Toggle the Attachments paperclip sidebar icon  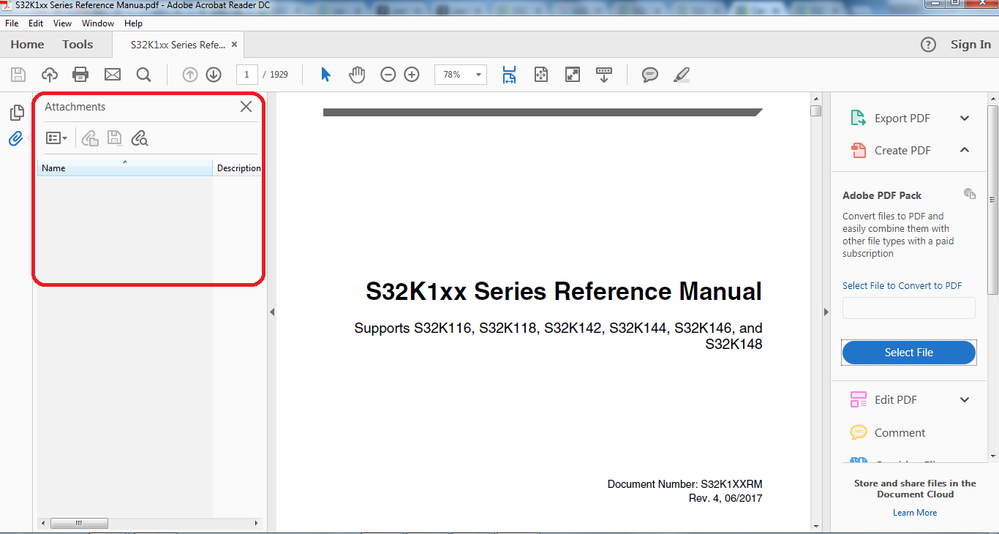pyautogui.click(x=16, y=138)
